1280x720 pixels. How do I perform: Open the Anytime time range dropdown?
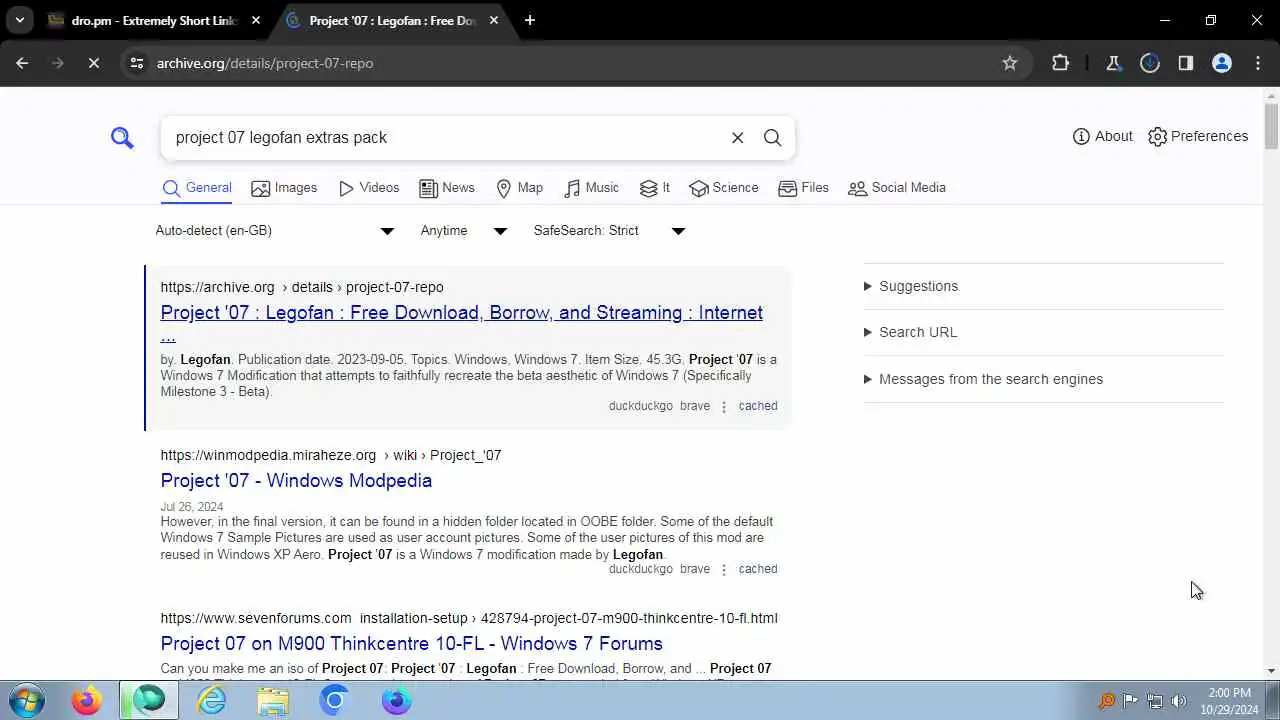[x=464, y=230]
